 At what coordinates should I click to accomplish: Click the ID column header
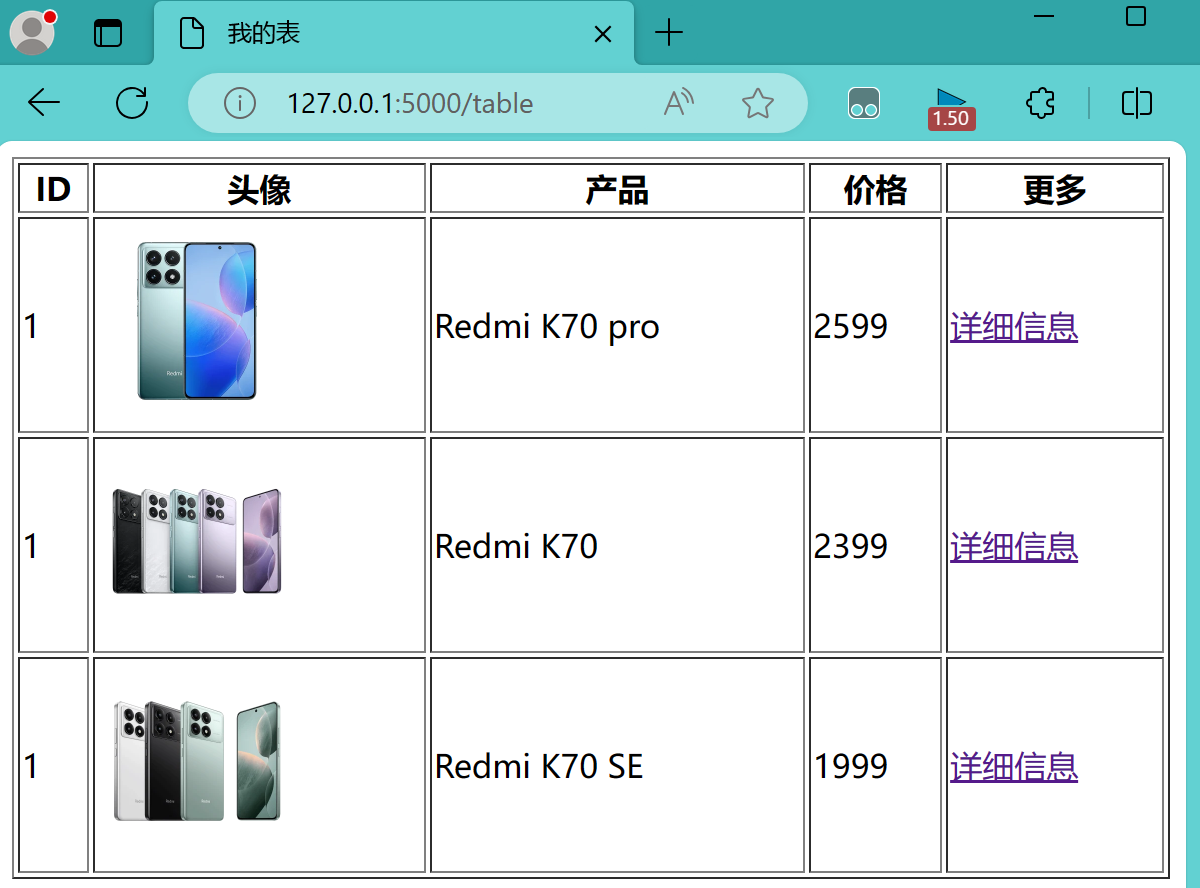pos(54,188)
